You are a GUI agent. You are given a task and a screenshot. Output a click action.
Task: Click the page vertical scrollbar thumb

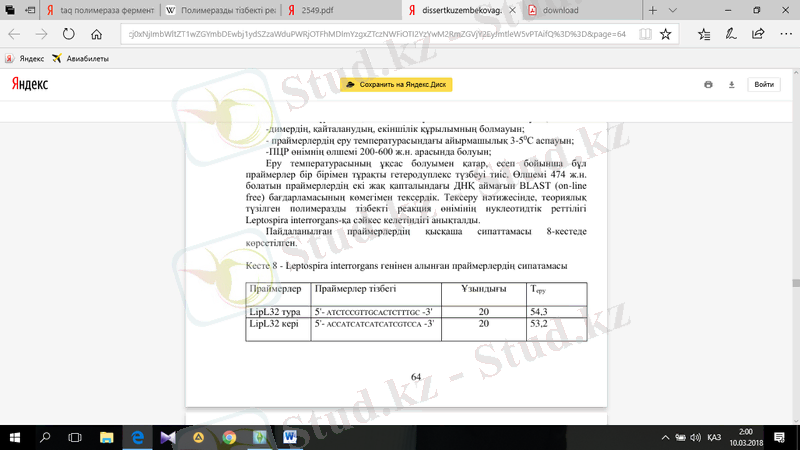(795, 283)
